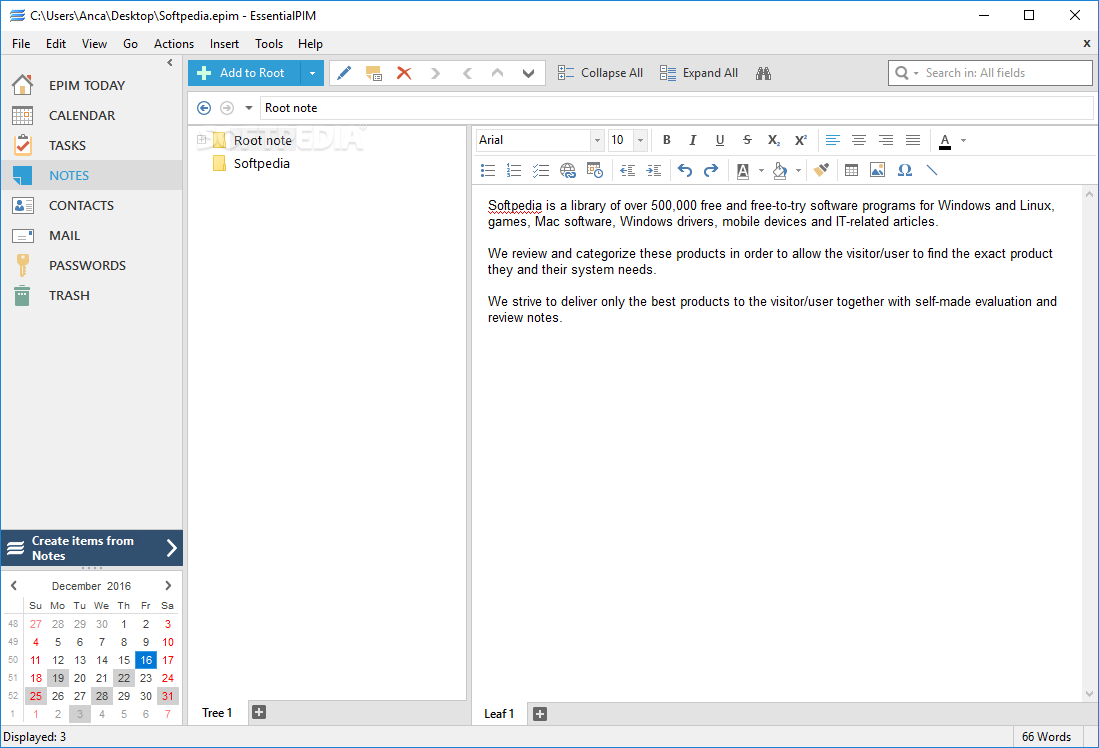Open the navigation history dropdown arrow

(x=248, y=108)
